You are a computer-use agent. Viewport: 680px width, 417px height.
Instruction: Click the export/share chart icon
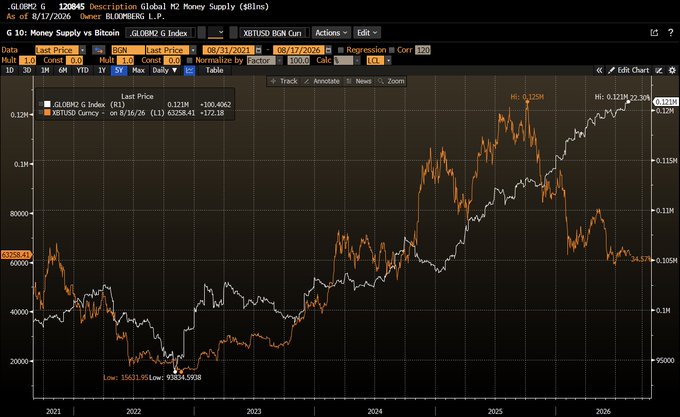click(x=654, y=33)
